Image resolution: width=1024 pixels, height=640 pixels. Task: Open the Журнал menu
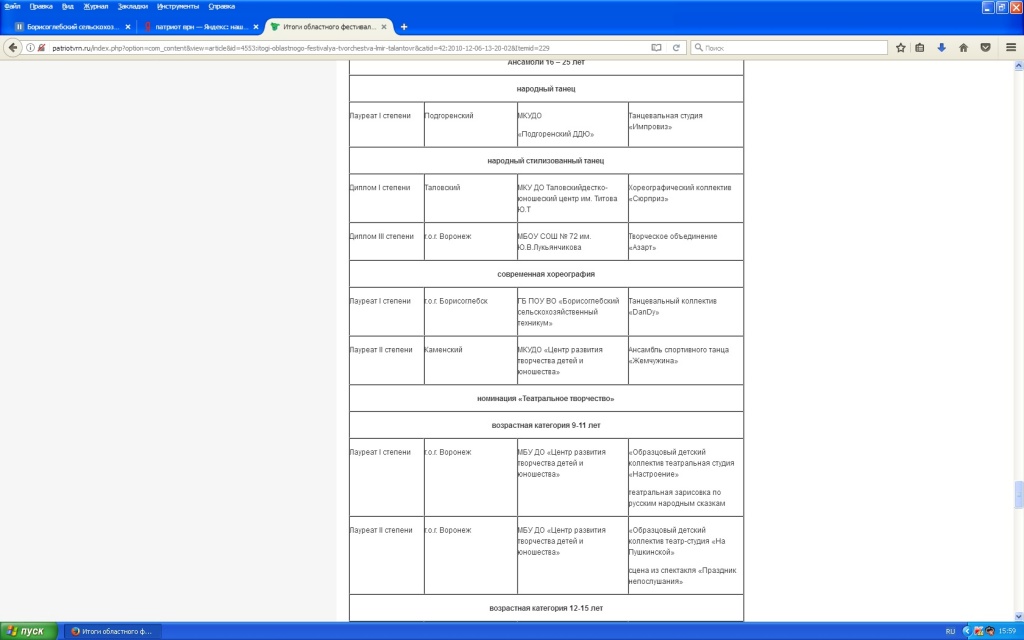point(96,7)
